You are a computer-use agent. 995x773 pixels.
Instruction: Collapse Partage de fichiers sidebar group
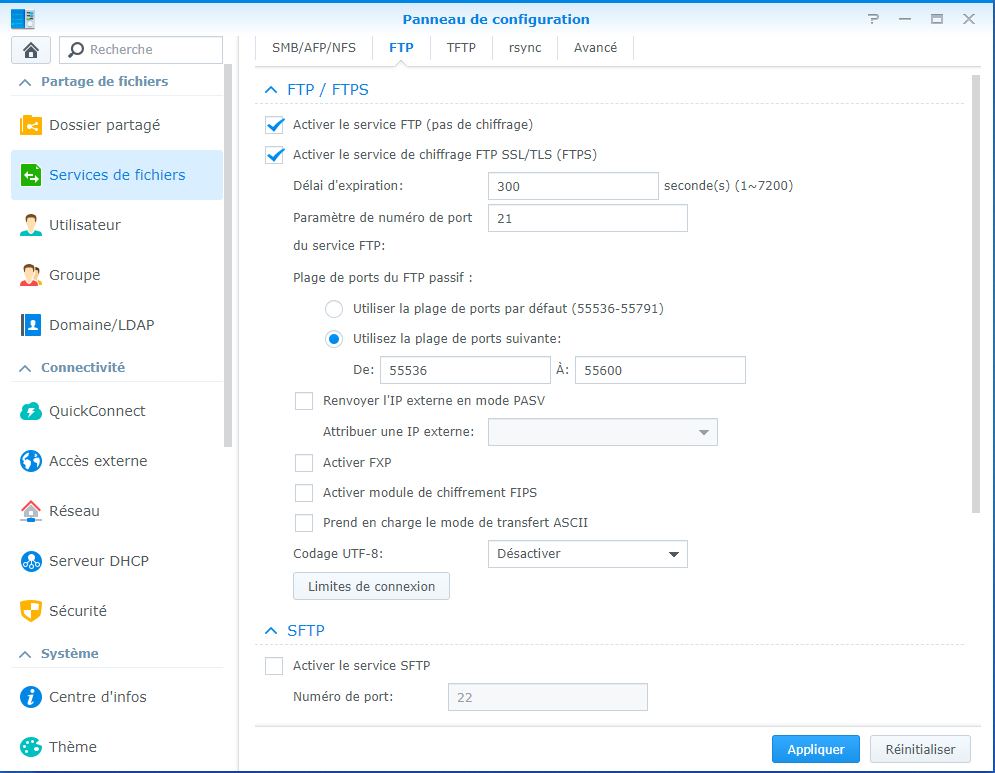25,82
